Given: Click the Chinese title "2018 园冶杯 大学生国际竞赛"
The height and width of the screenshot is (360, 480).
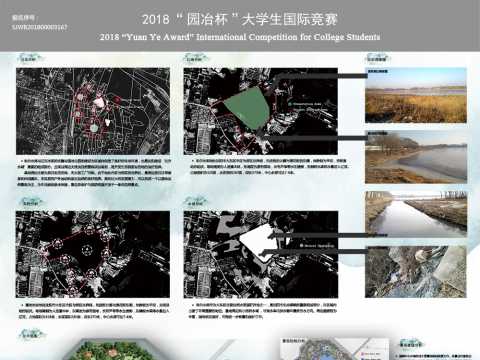Looking at the screenshot, I should [240, 19].
